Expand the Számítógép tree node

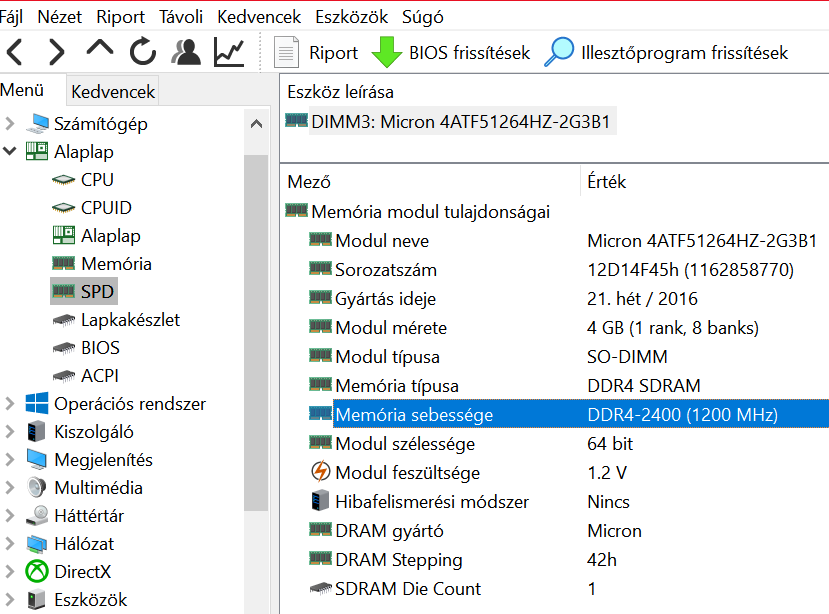[x=10, y=124]
